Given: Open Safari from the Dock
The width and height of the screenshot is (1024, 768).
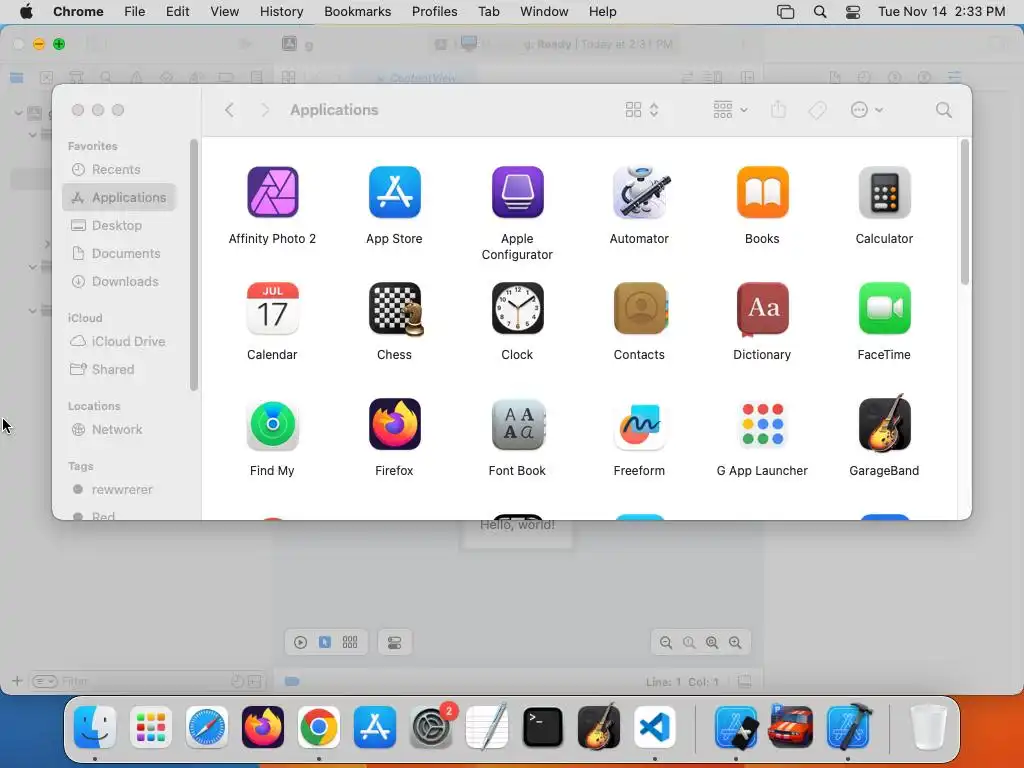Looking at the screenshot, I should click(x=207, y=727).
